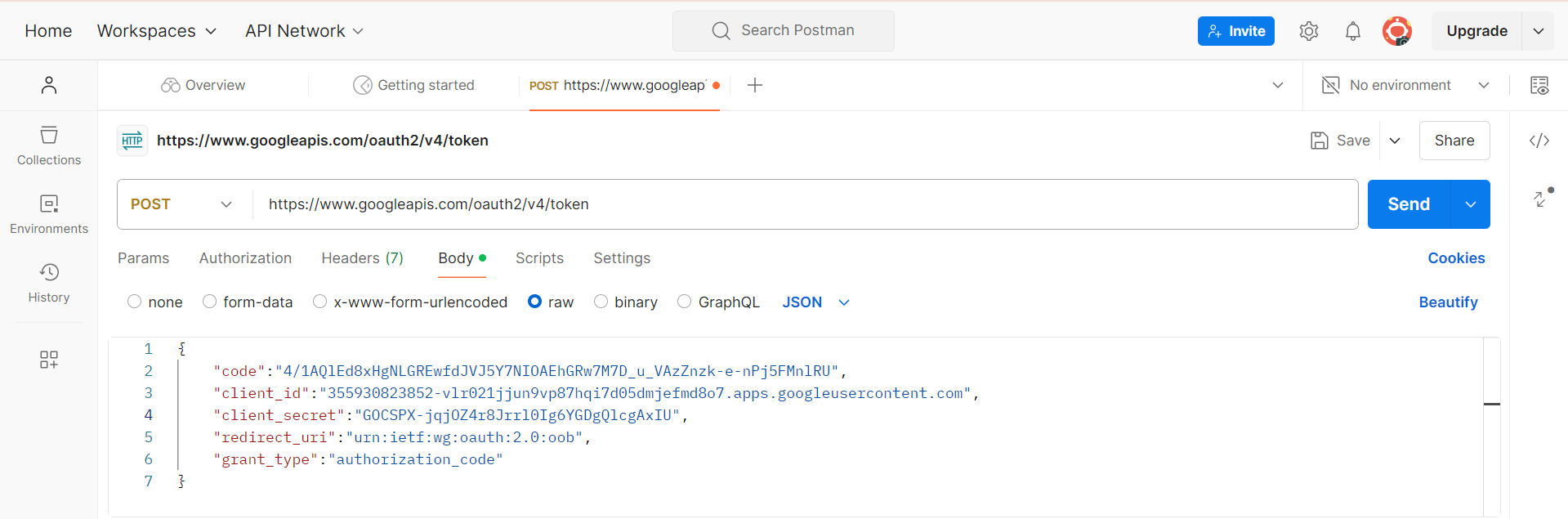Click the request title googleapis token
This screenshot has width=1568, height=519.
click(x=322, y=141)
